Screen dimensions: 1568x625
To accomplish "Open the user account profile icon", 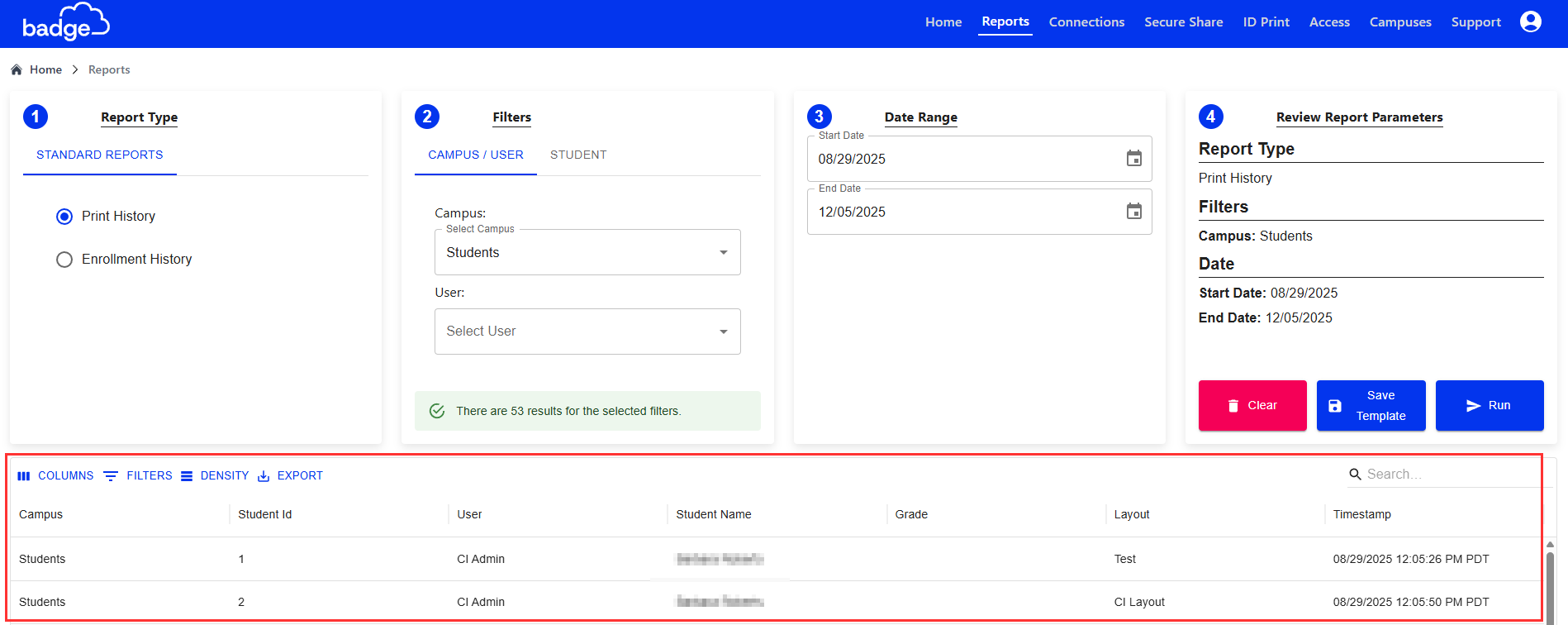I will point(1530,21).
